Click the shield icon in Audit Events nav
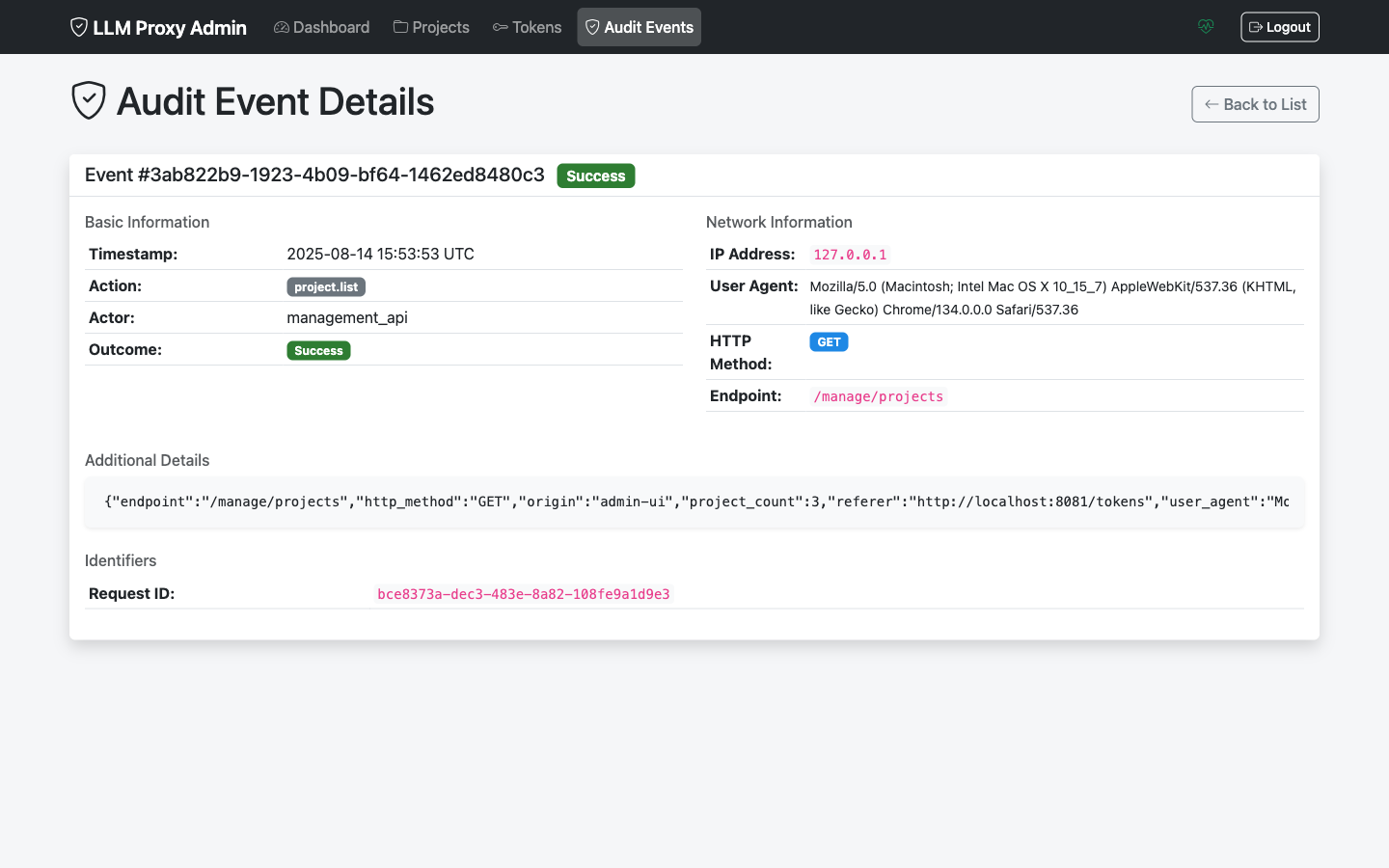This screenshot has height=868, width=1389. tap(593, 27)
